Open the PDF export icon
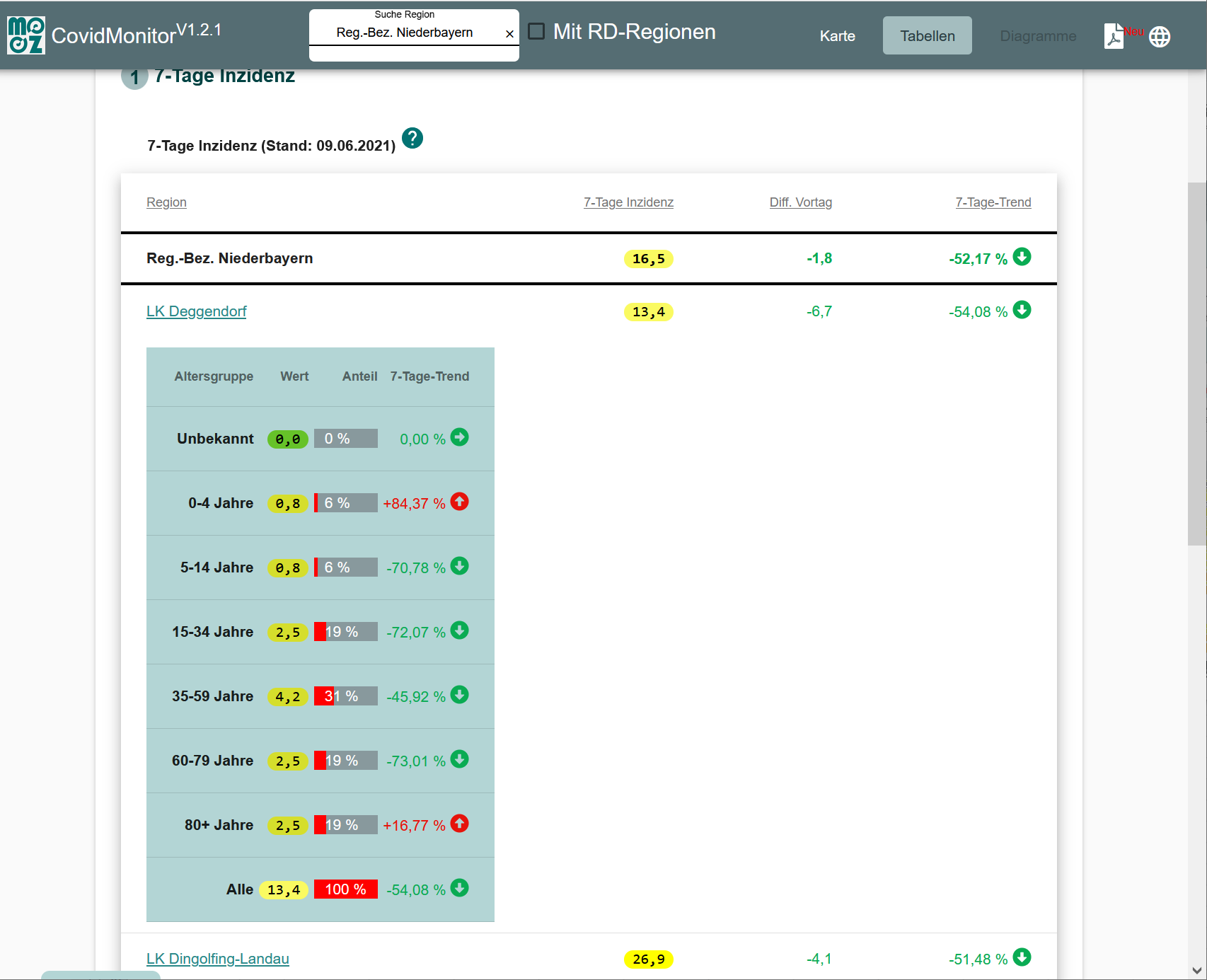The width and height of the screenshot is (1207, 980). [1114, 36]
